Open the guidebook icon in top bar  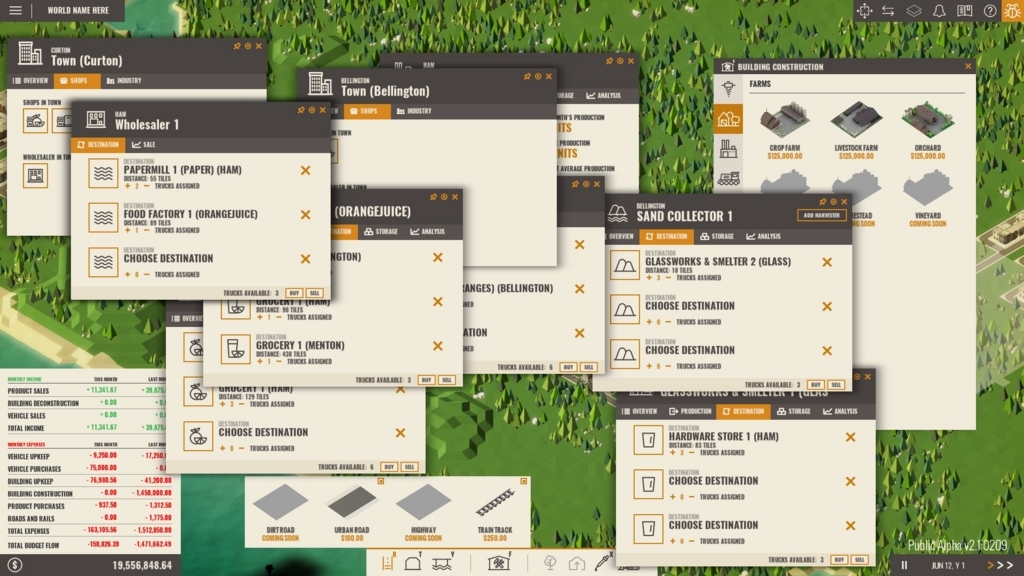965,10
